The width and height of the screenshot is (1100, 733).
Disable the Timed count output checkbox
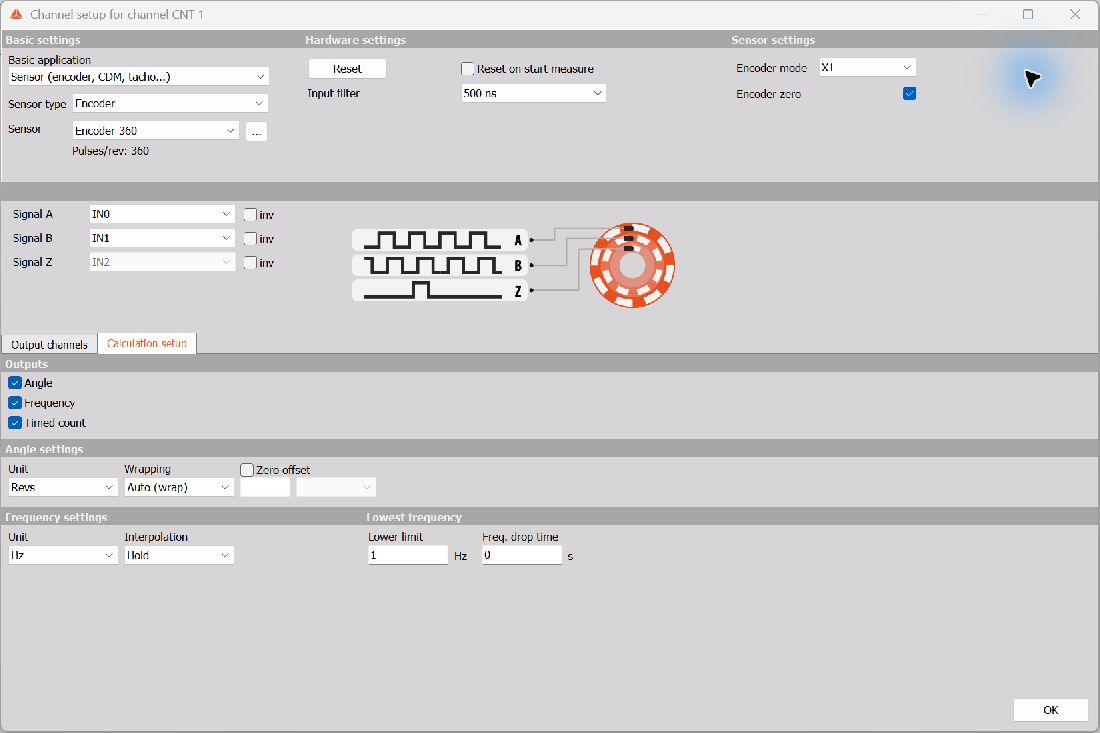(x=15, y=422)
